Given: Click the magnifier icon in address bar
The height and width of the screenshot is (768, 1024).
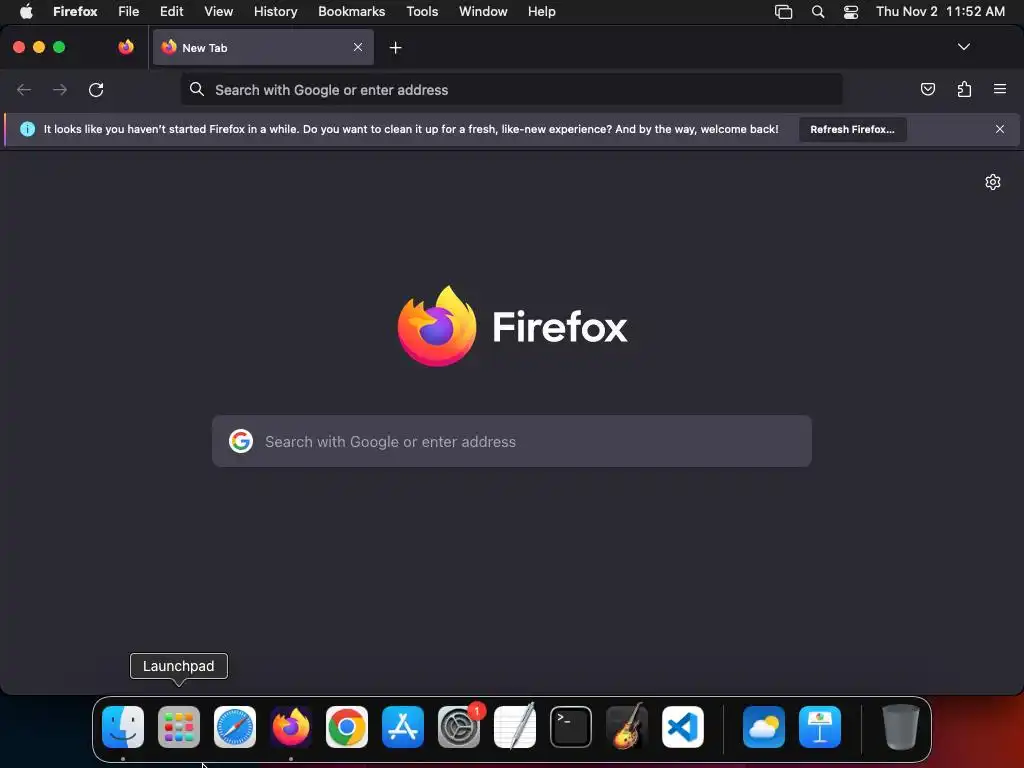Looking at the screenshot, I should click(x=197, y=89).
